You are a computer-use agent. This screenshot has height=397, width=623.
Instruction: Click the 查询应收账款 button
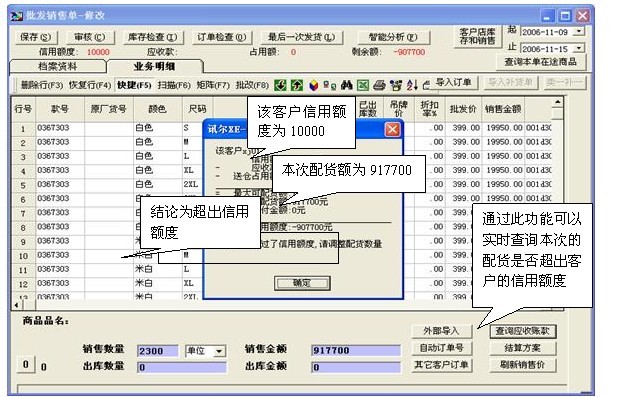coord(522,331)
